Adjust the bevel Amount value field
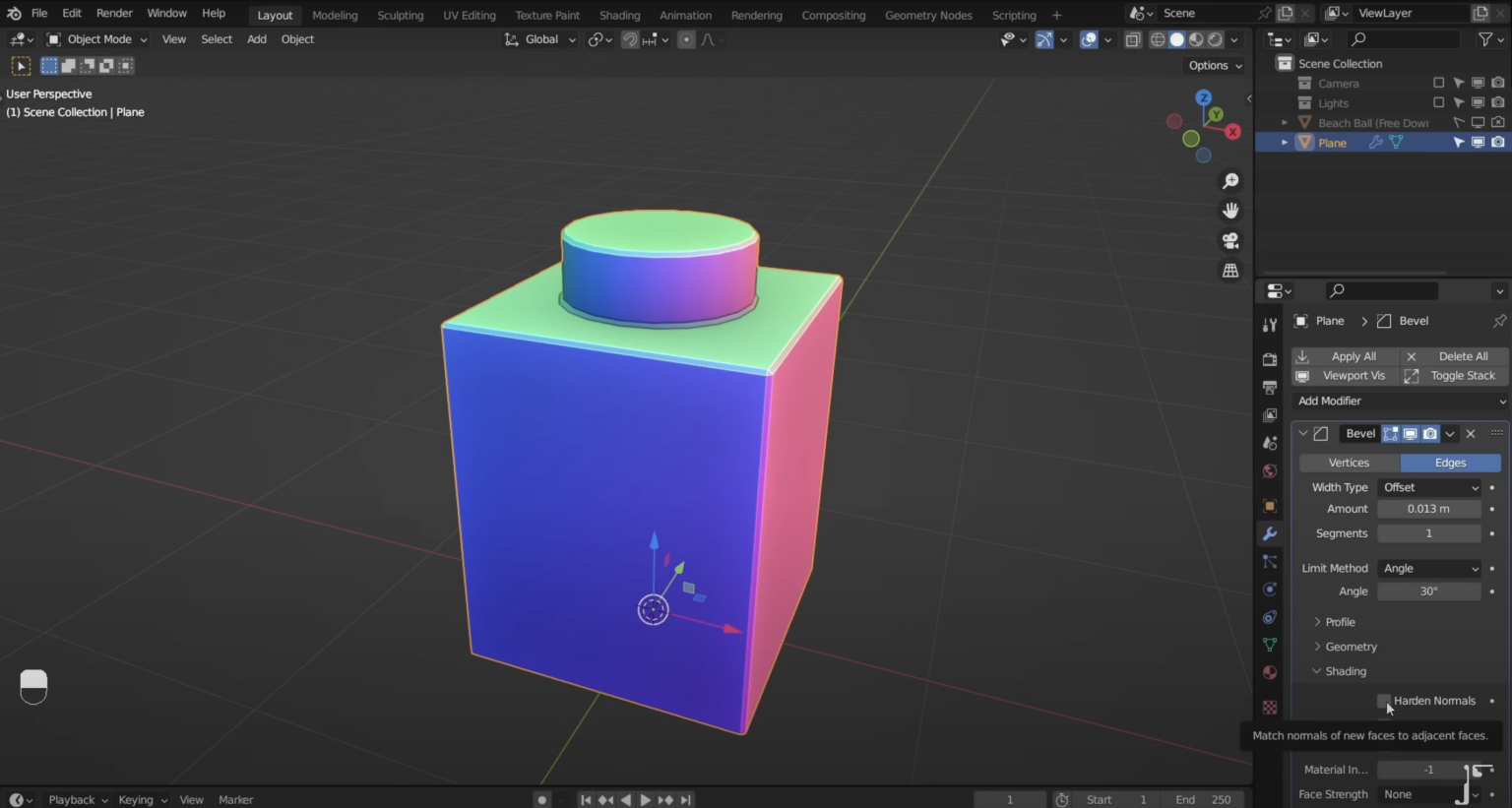Image resolution: width=1512 pixels, height=808 pixels. click(1428, 509)
